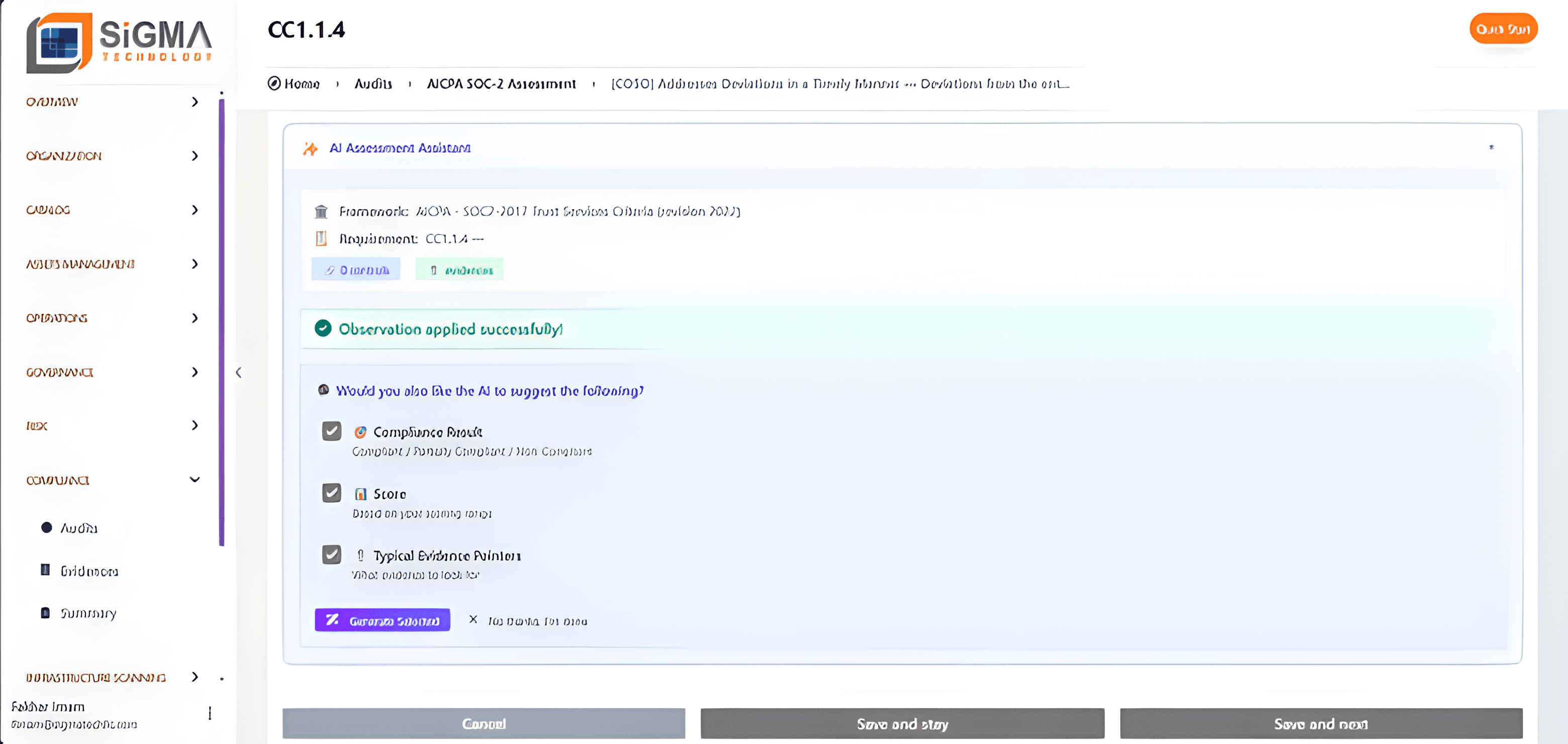This screenshot has width=1568, height=744.
Task: Toggle the Typical Evidence Pointers checkbox
Action: click(331, 554)
